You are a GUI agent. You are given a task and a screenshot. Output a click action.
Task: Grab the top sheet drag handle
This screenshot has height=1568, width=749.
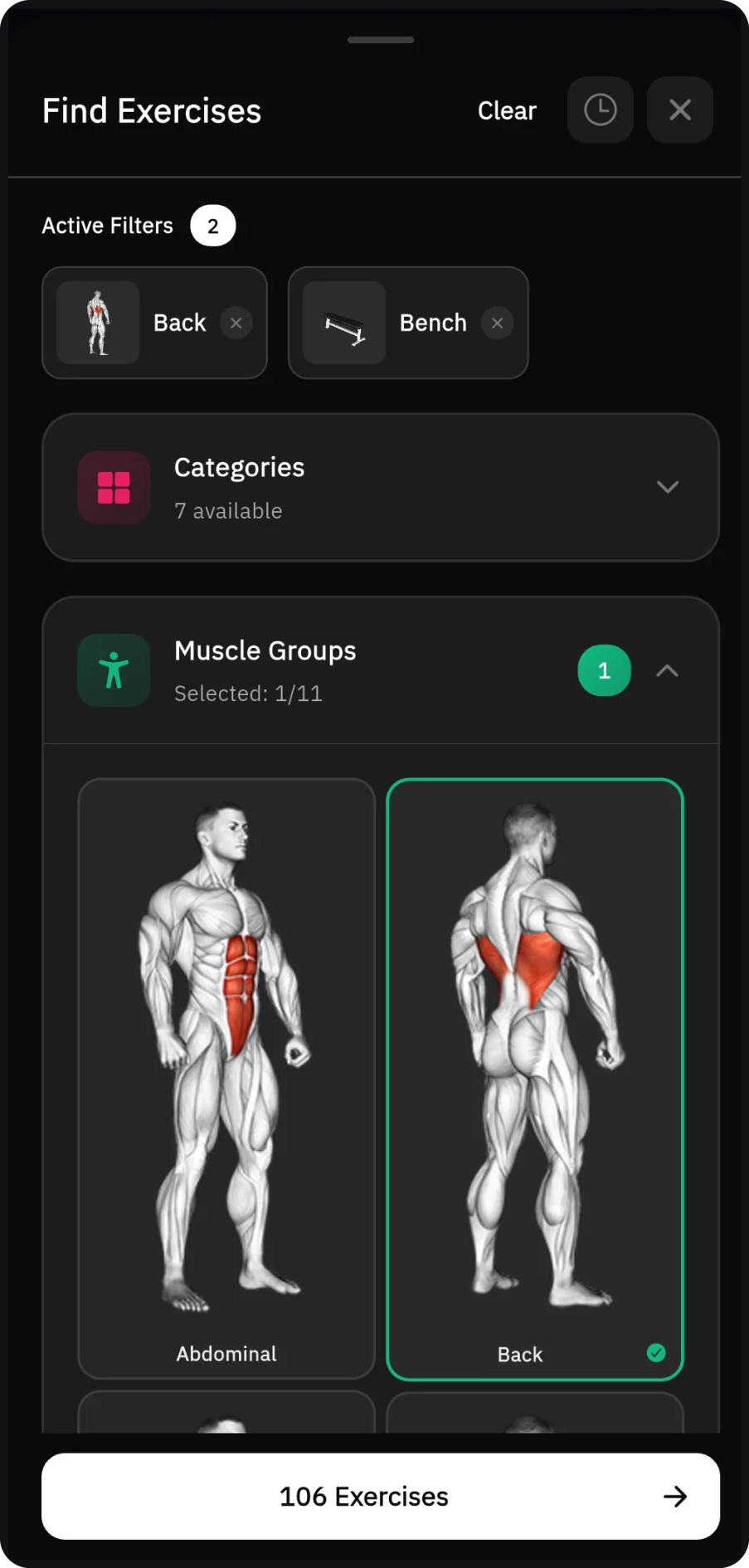[381, 40]
